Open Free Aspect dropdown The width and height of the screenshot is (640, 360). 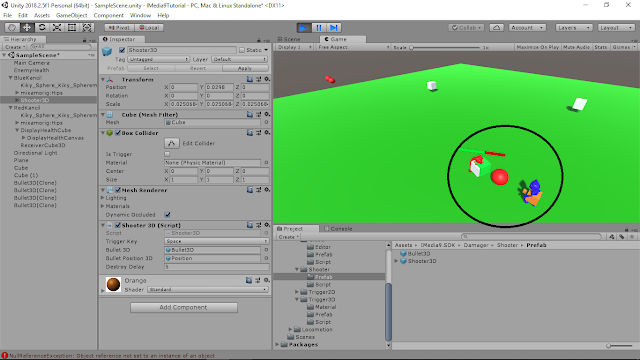353,47
